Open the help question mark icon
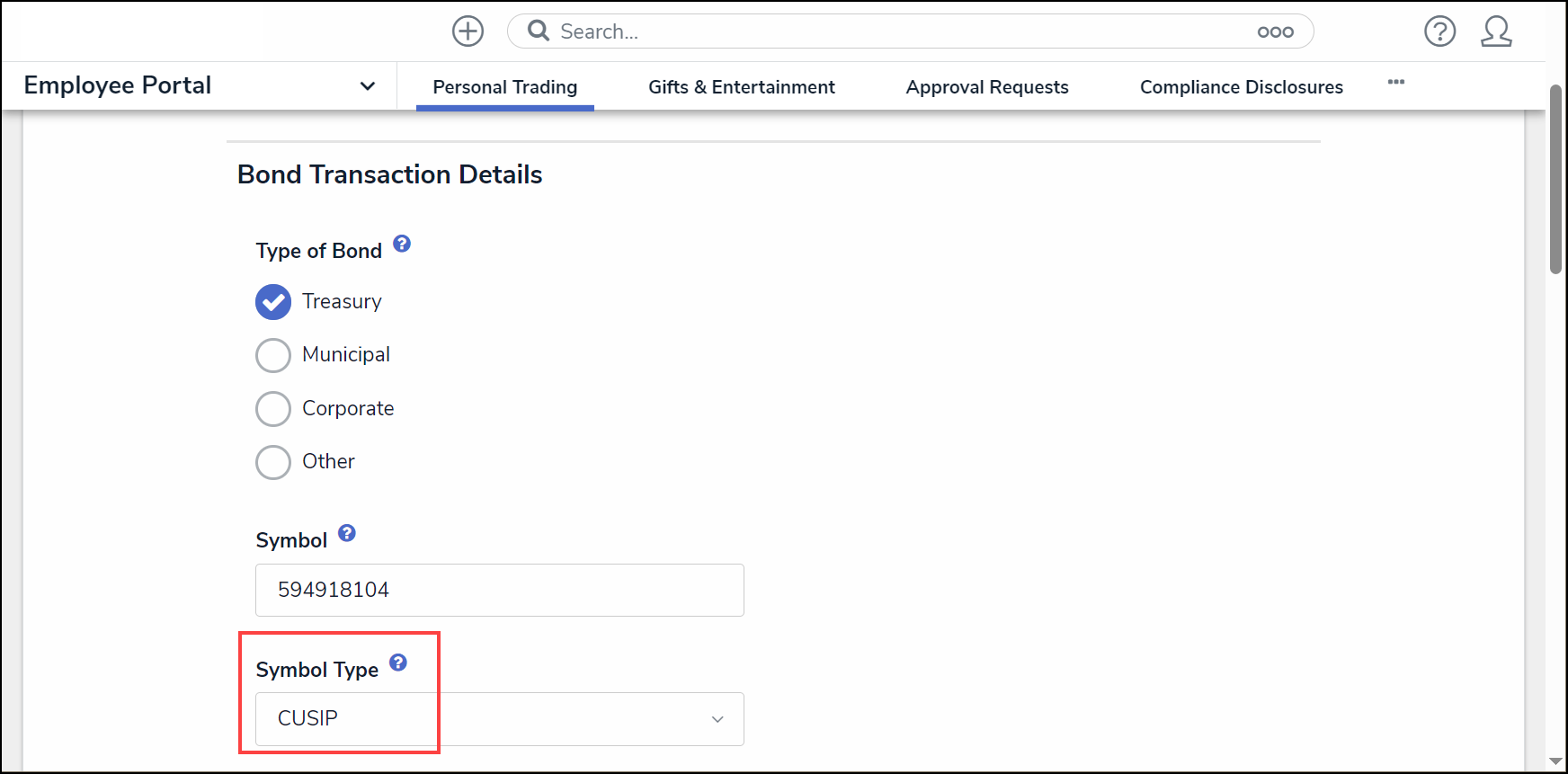Screen dimensions: 1568x774 coord(1439,31)
